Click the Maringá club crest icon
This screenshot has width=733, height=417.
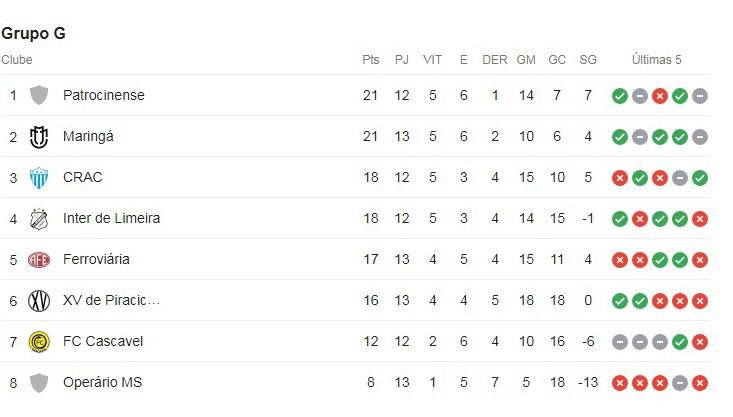tap(39, 137)
